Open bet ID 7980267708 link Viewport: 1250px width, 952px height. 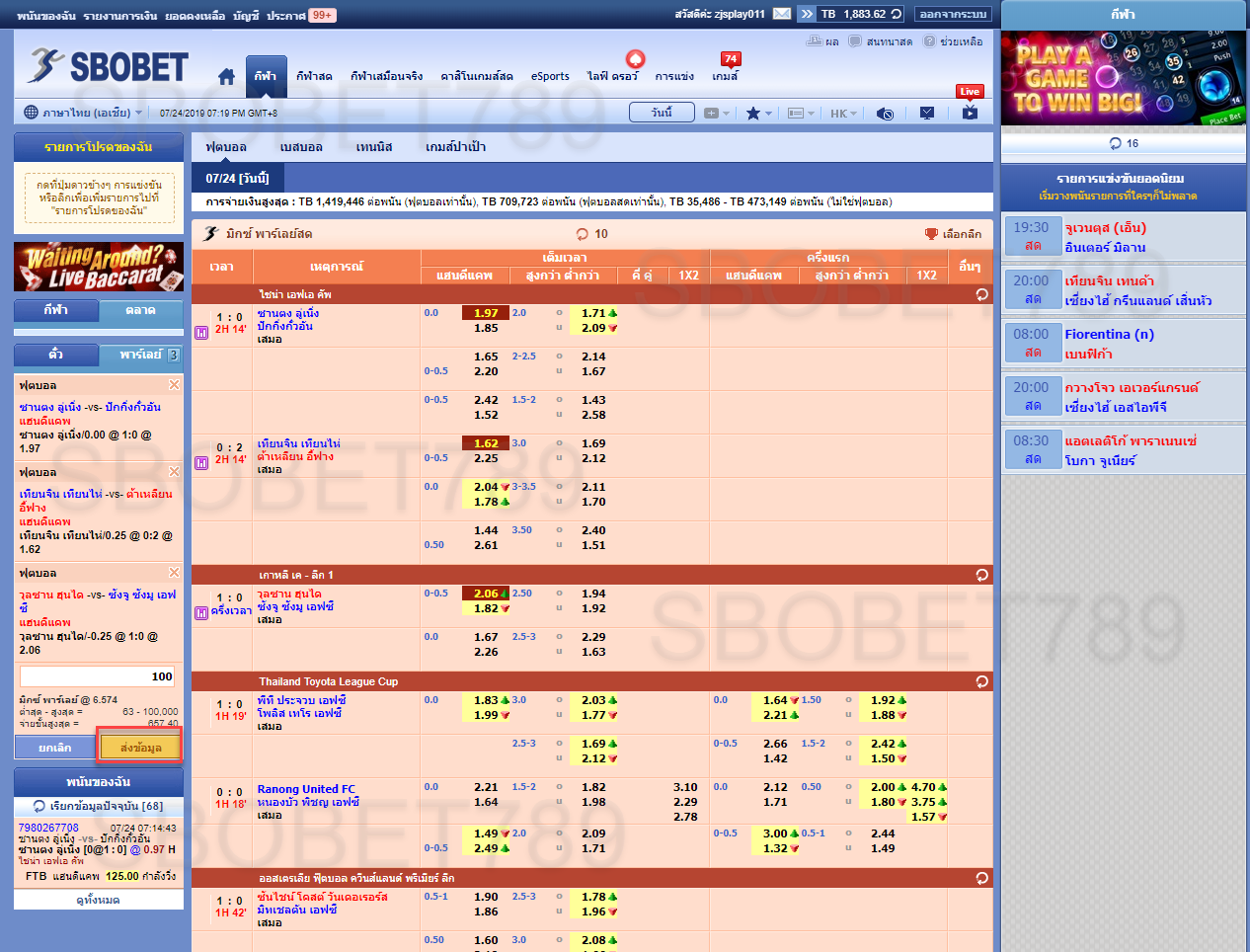point(48,828)
